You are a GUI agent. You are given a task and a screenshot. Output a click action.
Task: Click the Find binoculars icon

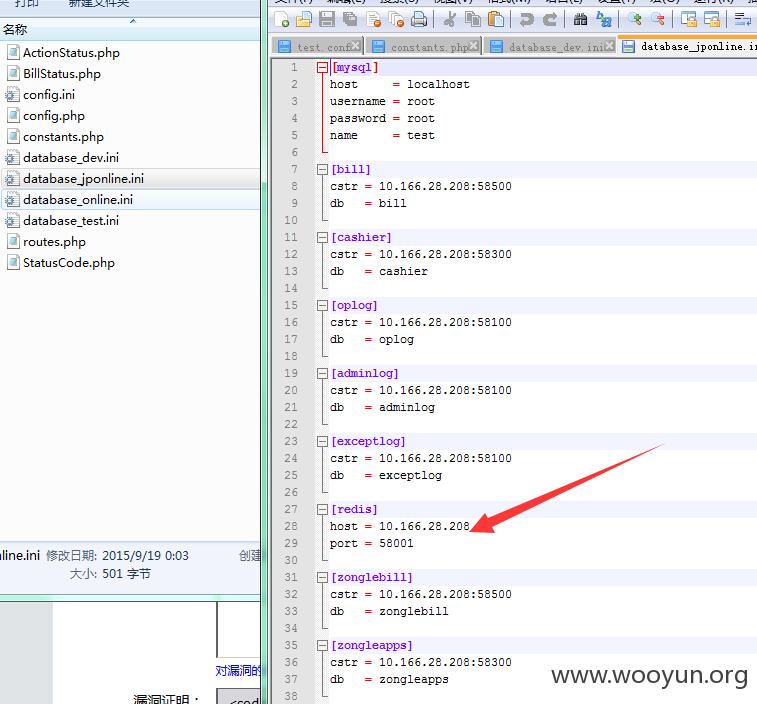pyautogui.click(x=580, y=19)
